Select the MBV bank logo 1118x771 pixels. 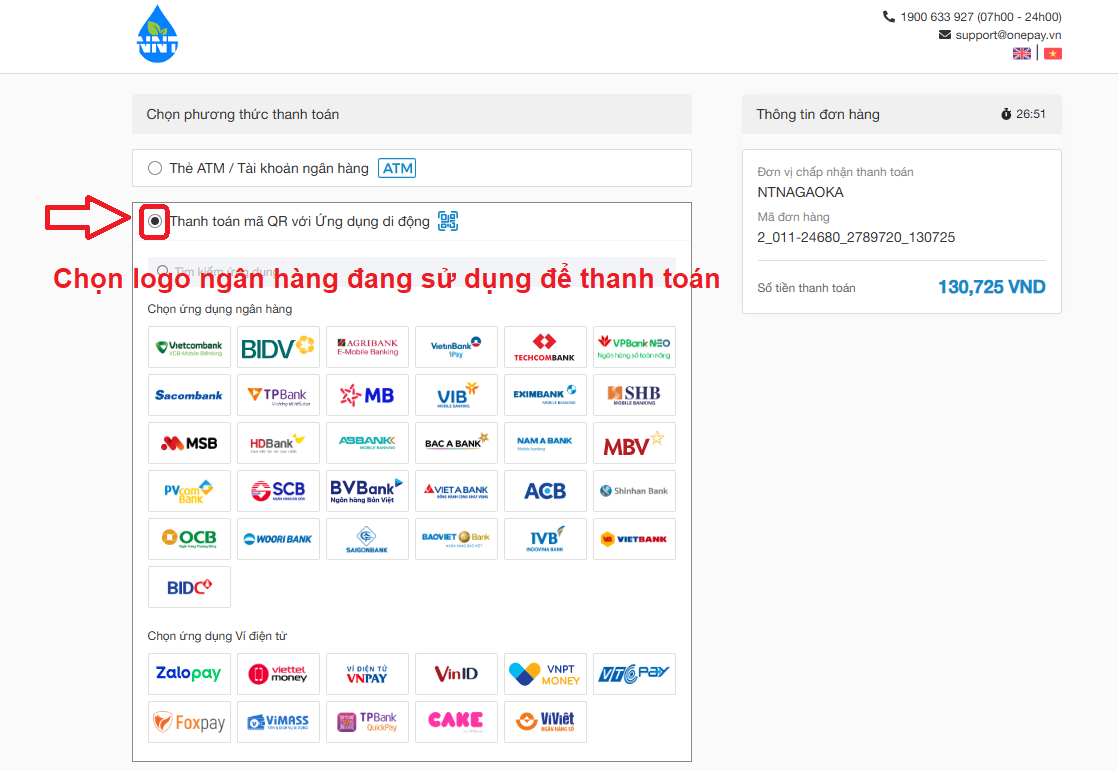point(635,443)
